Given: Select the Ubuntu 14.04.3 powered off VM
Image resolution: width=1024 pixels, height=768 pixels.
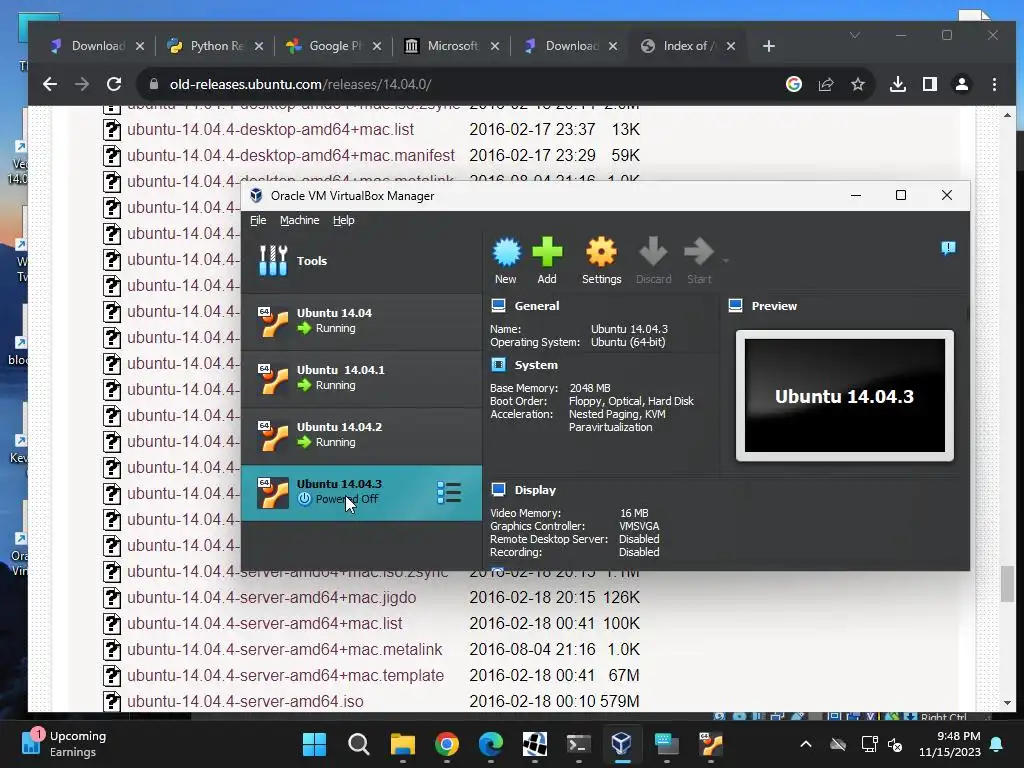Looking at the screenshot, I should pyautogui.click(x=361, y=493).
